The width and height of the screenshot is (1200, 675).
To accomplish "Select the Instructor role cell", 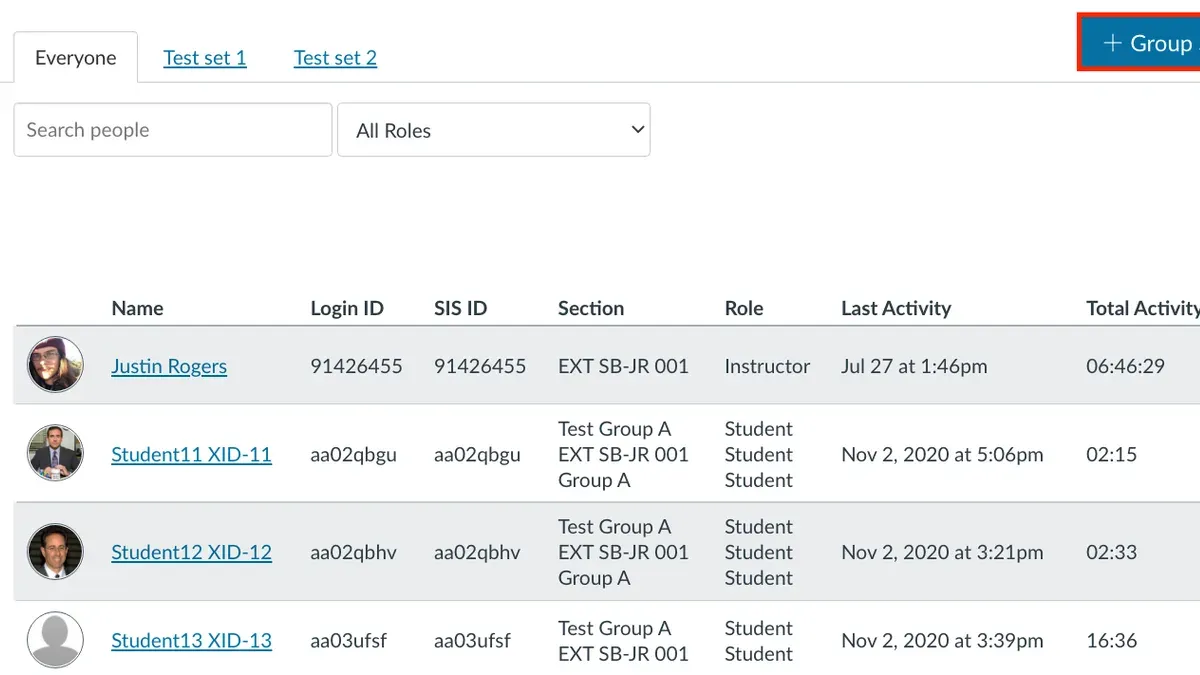I will coord(767,366).
